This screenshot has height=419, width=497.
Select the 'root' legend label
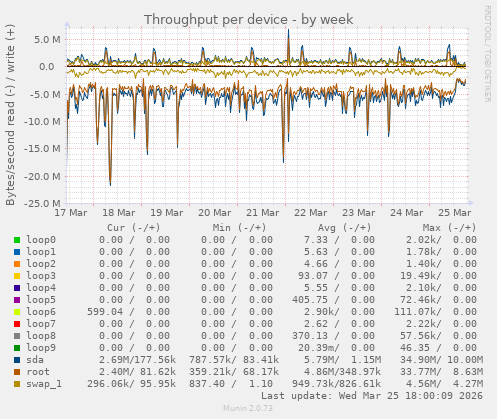point(38,372)
